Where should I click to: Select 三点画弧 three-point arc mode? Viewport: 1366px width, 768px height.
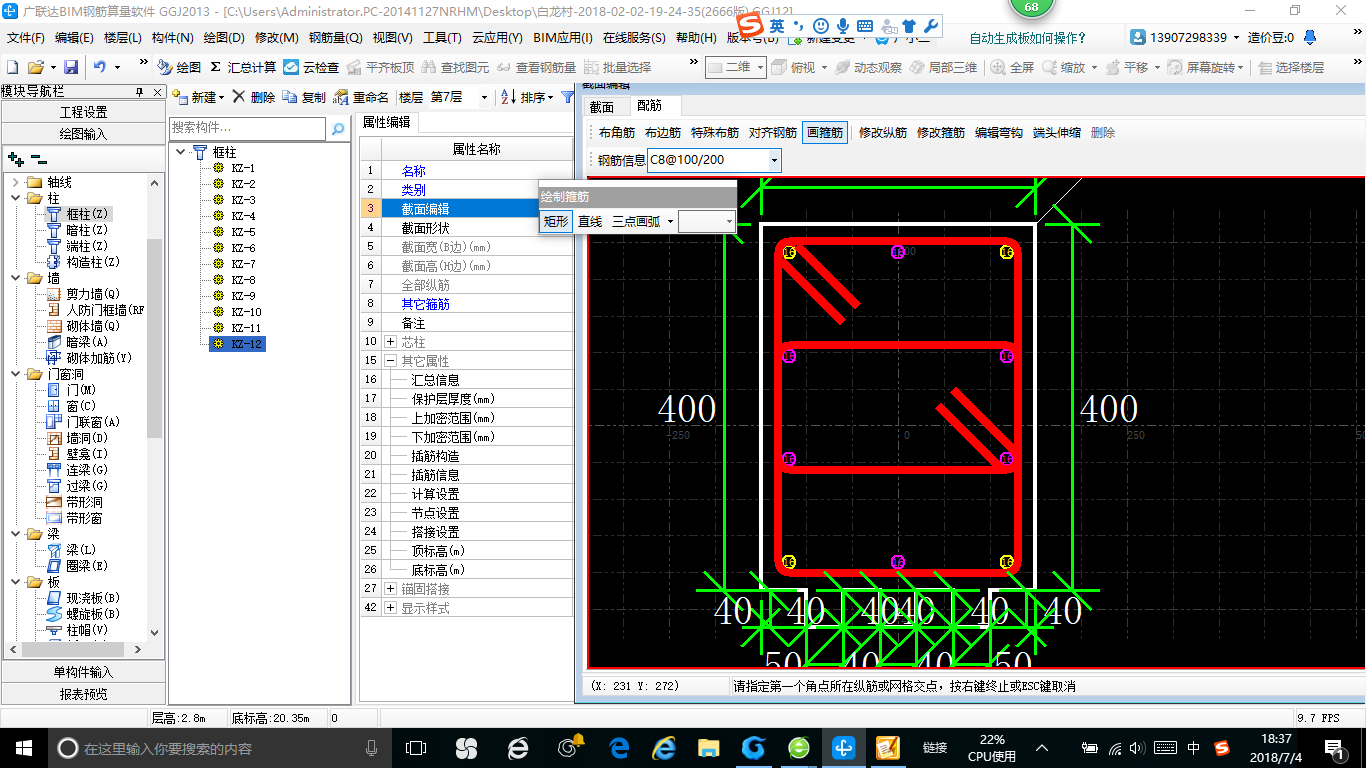(636, 221)
